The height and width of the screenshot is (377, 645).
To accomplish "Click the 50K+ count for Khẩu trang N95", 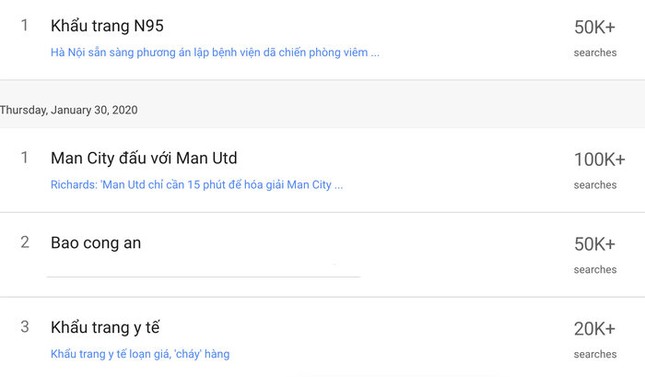I will (594, 27).
